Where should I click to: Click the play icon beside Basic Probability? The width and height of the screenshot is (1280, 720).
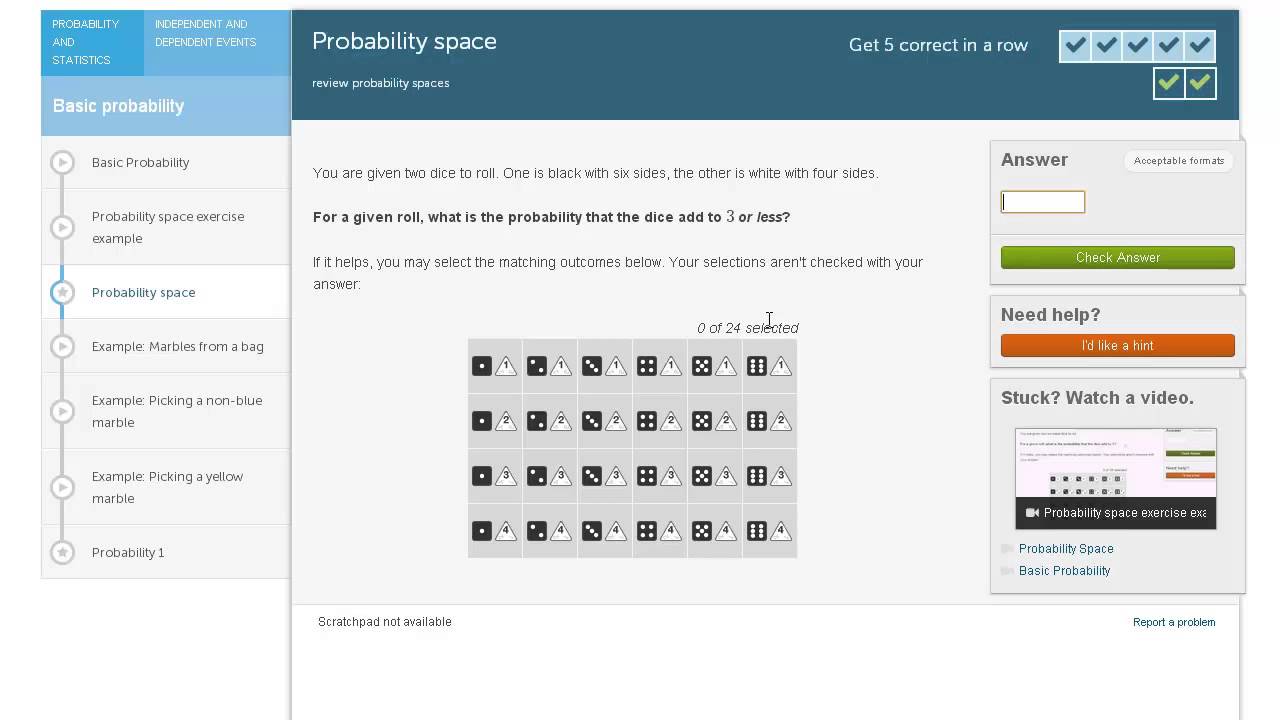point(63,162)
